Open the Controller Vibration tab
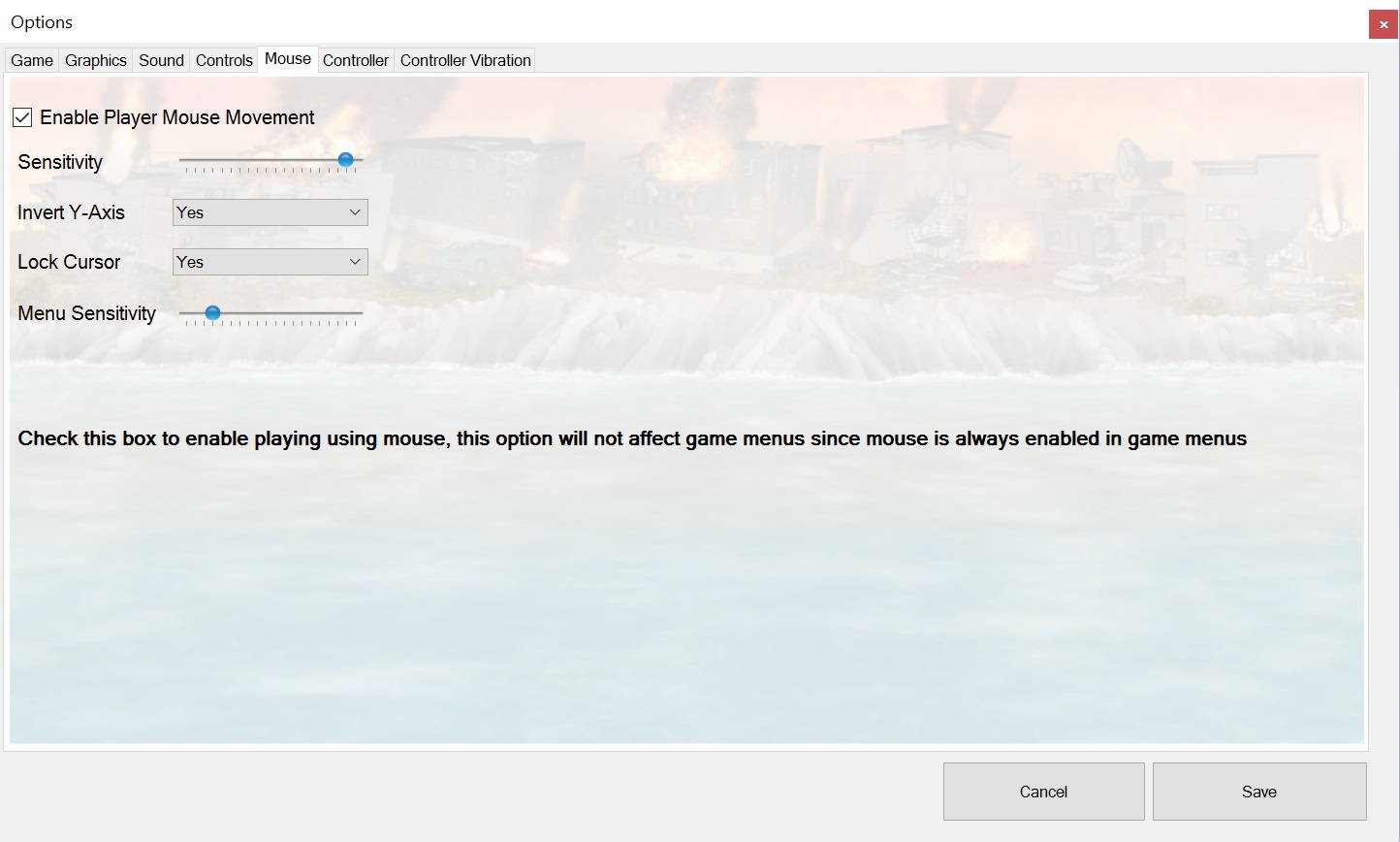 coord(464,59)
